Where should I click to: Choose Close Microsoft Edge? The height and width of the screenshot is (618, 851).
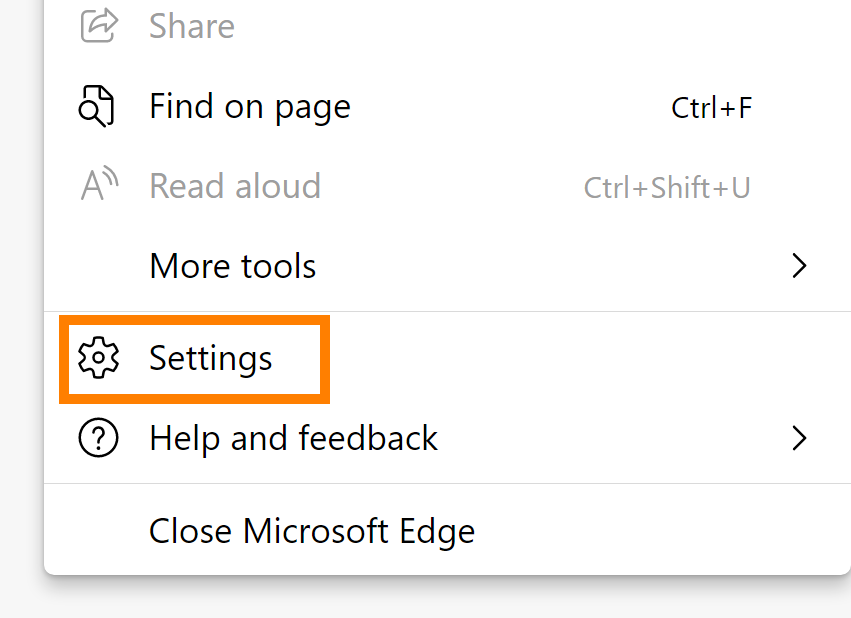pos(312,530)
